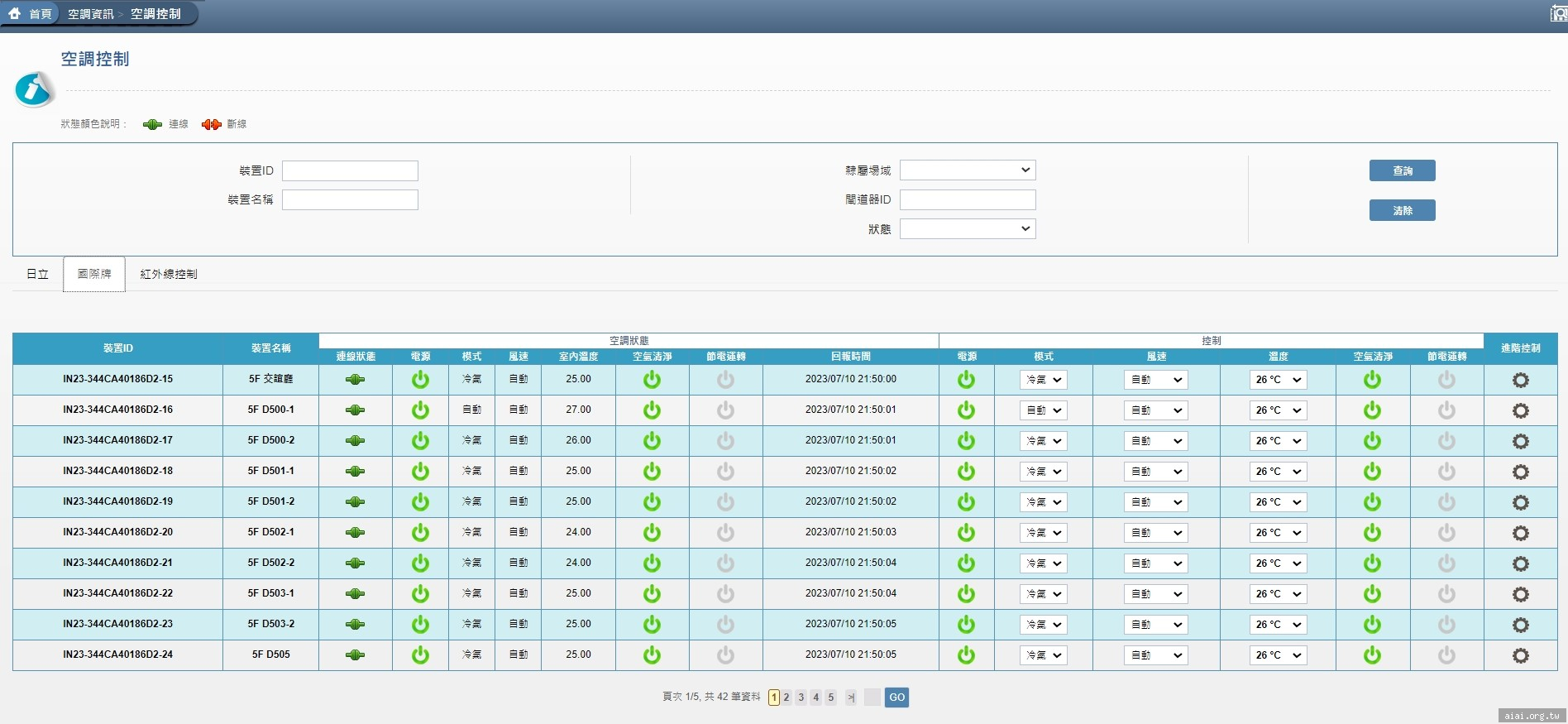Toggle control energy-saving for 5F 交誼廳

[x=1446, y=379]
